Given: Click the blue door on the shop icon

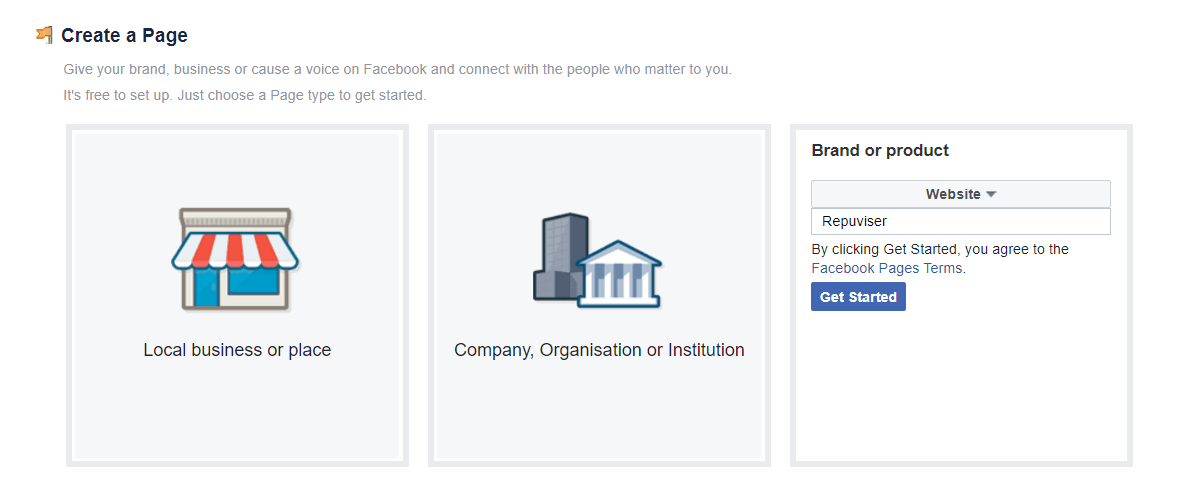Looking at the screenshot, I should tap(205, 288).
